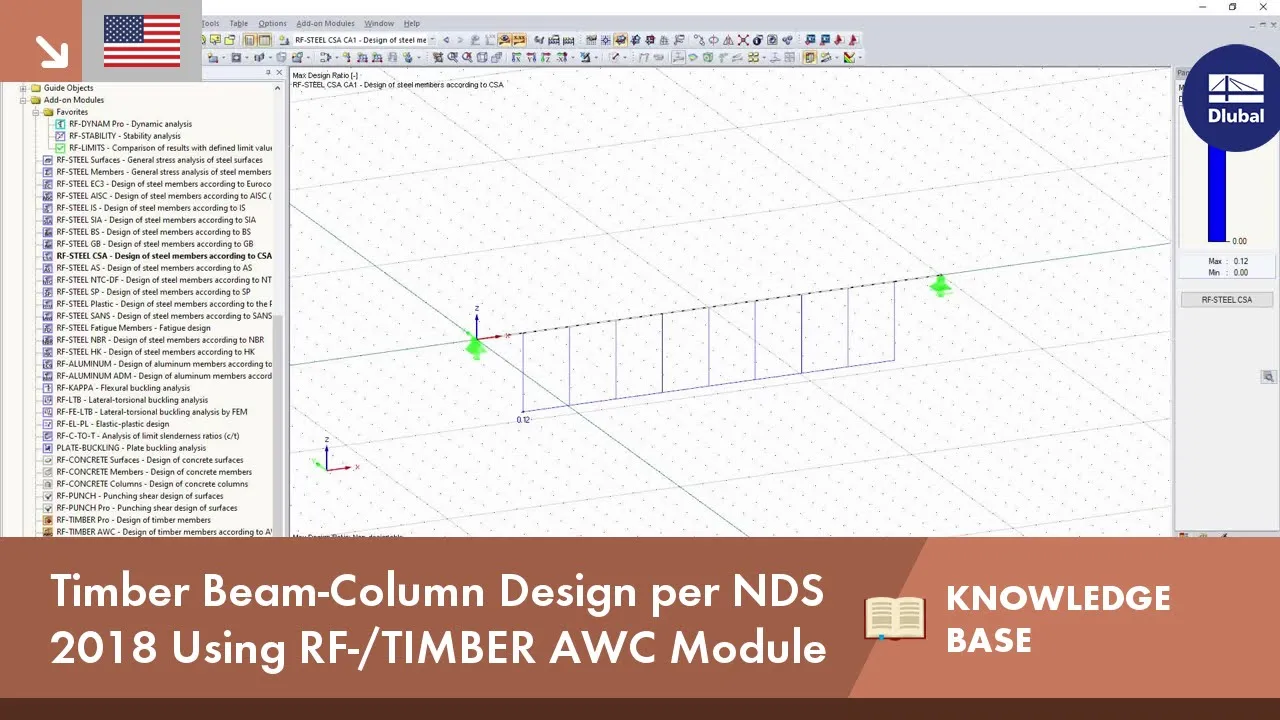Click navigator scrollbar up arrow
The width and height of the screenshot is (1280, 720).
(x=280, y=88)
